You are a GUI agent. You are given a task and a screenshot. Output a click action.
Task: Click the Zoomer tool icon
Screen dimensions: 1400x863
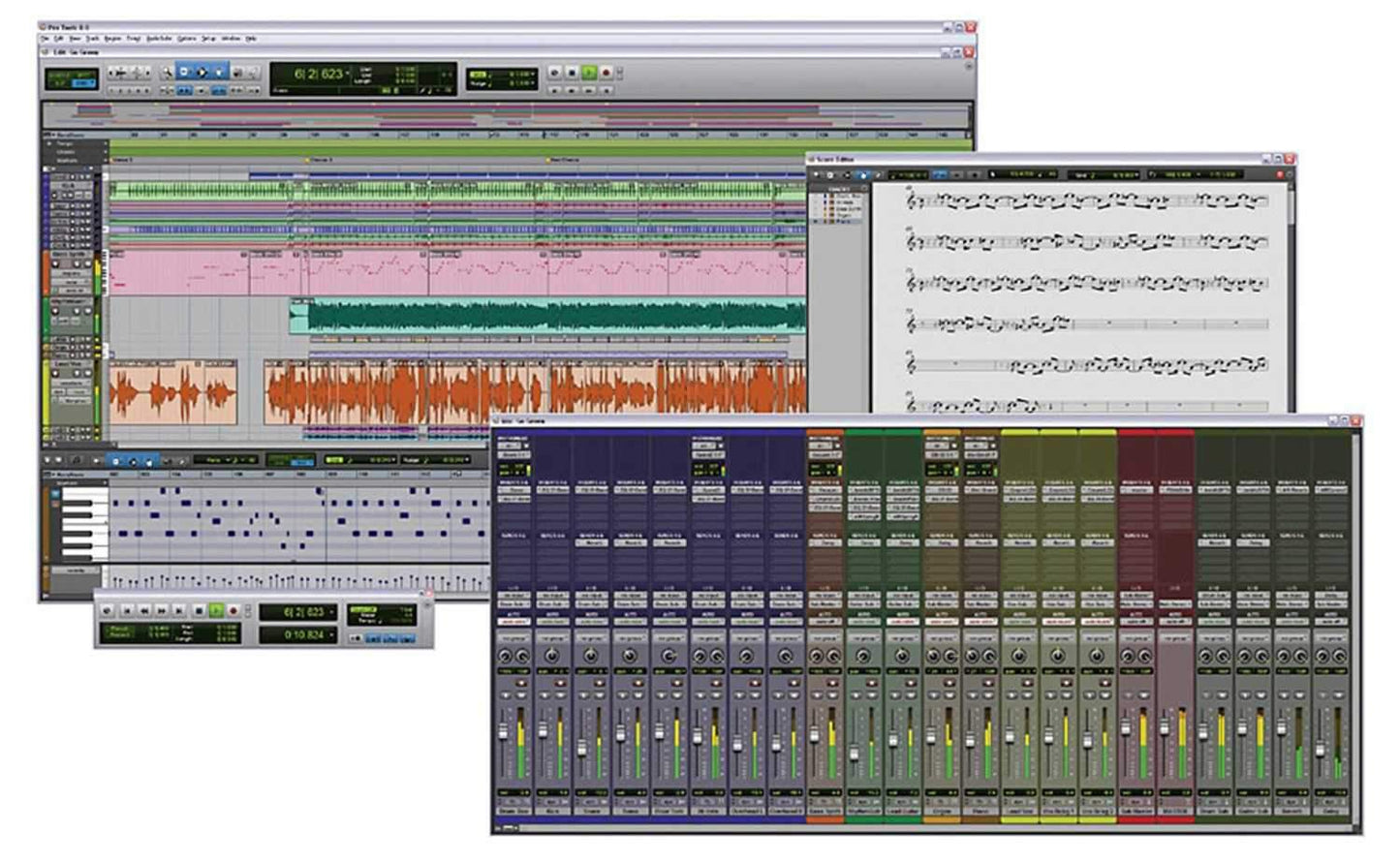[168, 71]
